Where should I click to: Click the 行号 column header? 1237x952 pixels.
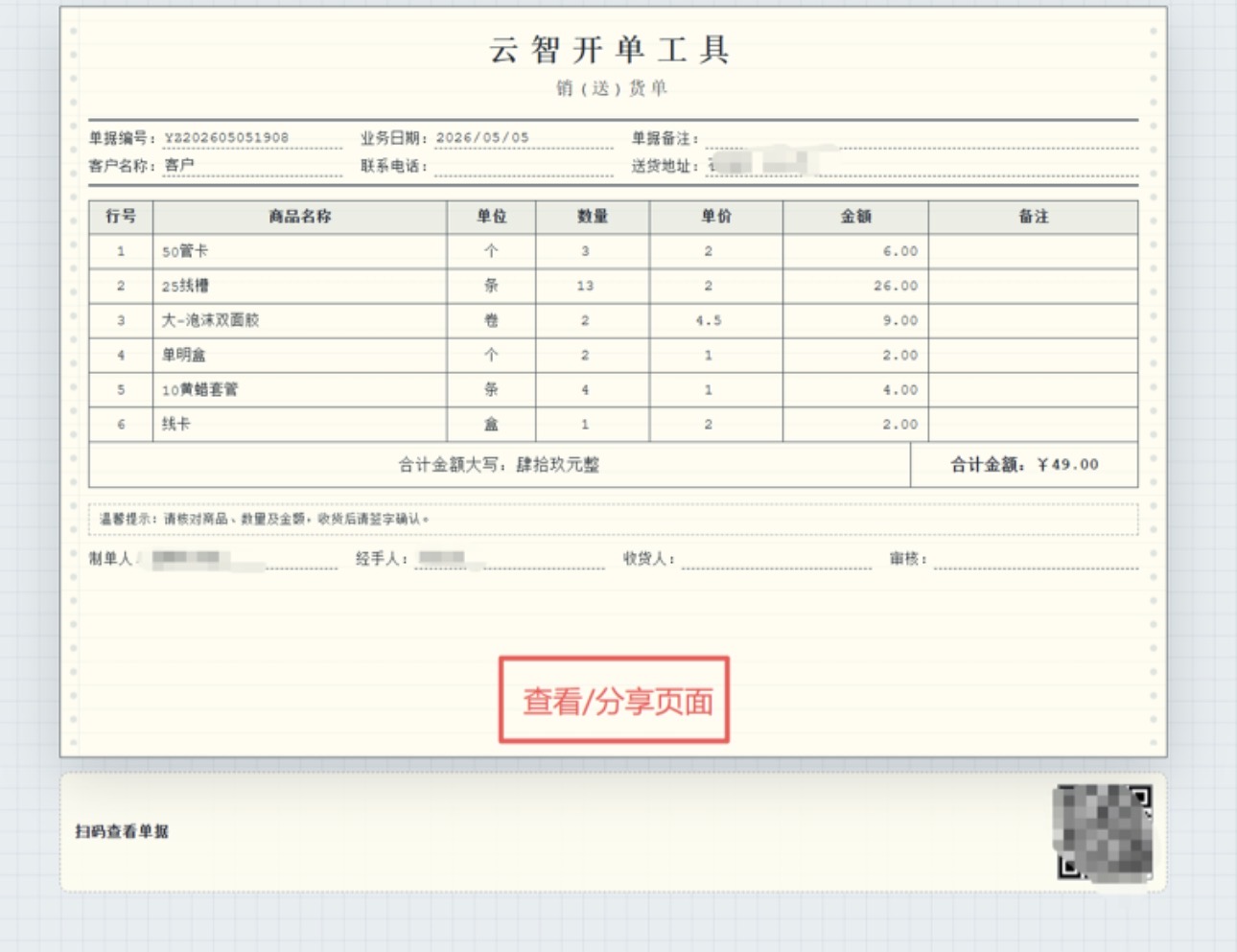[121, 217]
